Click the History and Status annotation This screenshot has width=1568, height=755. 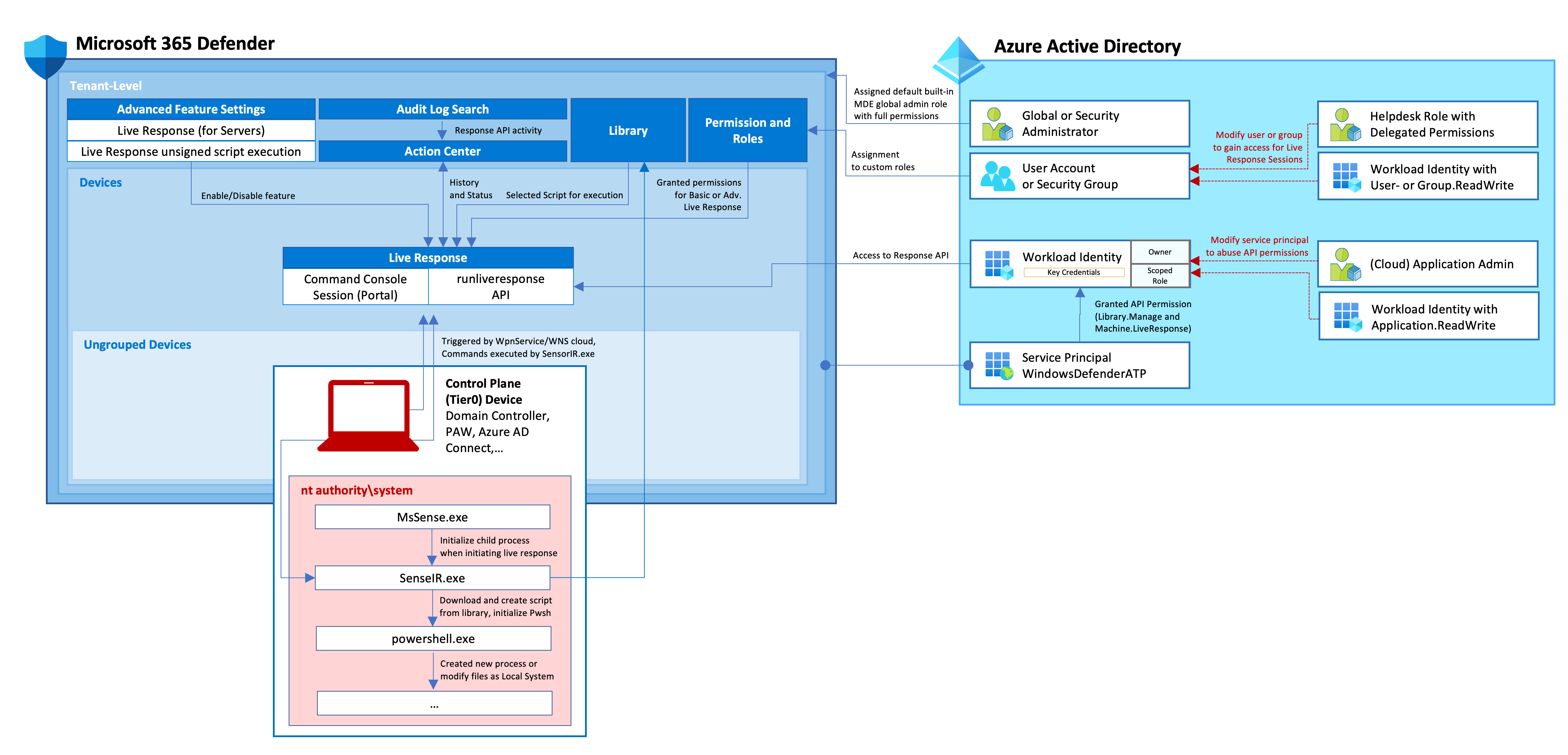click(x=470, y=189)
